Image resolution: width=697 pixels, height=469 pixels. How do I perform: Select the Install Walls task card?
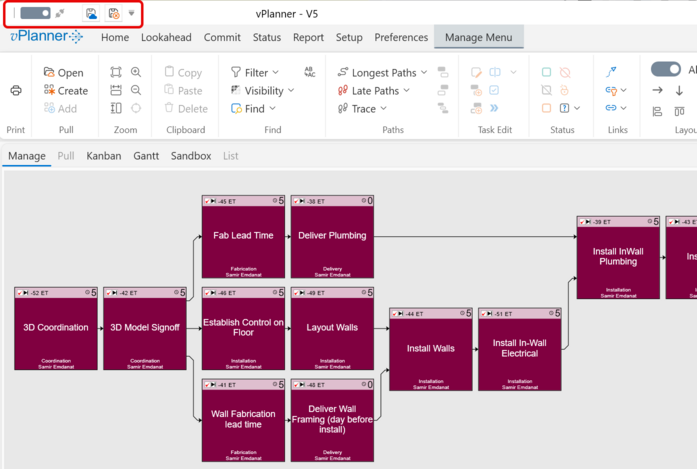coord(430,349)
